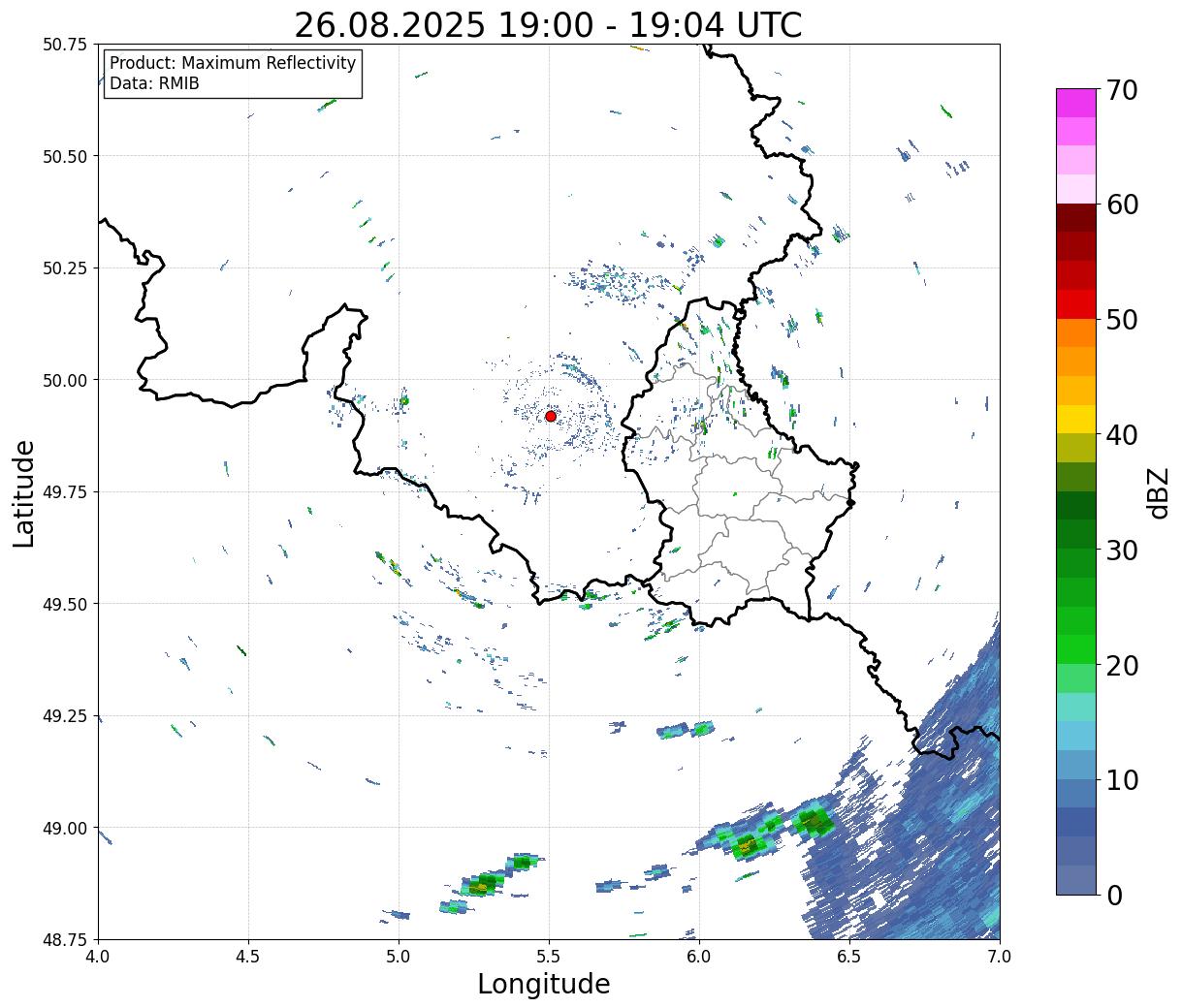Click the longitude tick label 4.0
Viewport: 1182px width, 1008px height.
(x=98, y=957)
